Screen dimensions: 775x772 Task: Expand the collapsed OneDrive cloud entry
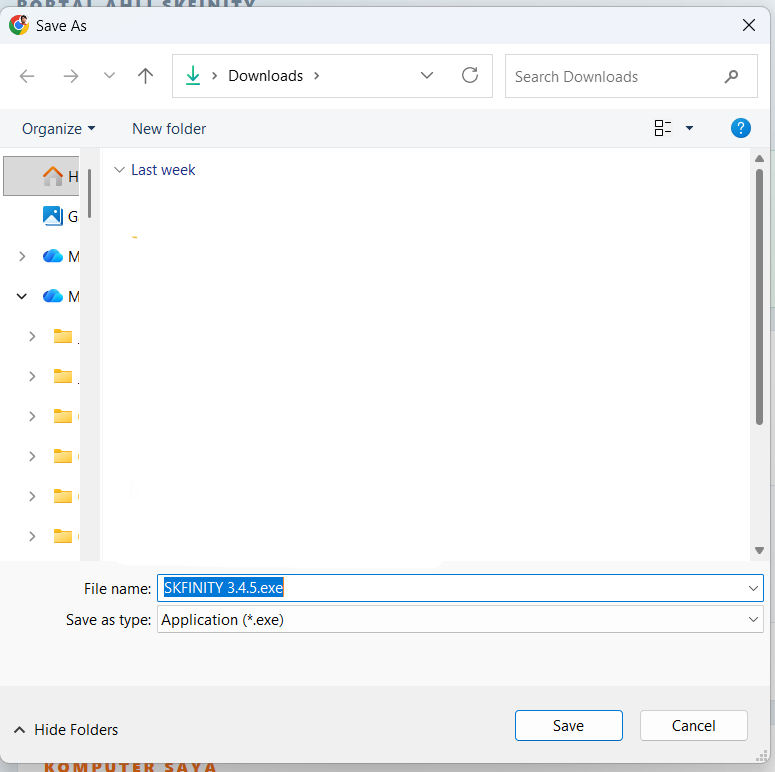[x=22, y=256]
